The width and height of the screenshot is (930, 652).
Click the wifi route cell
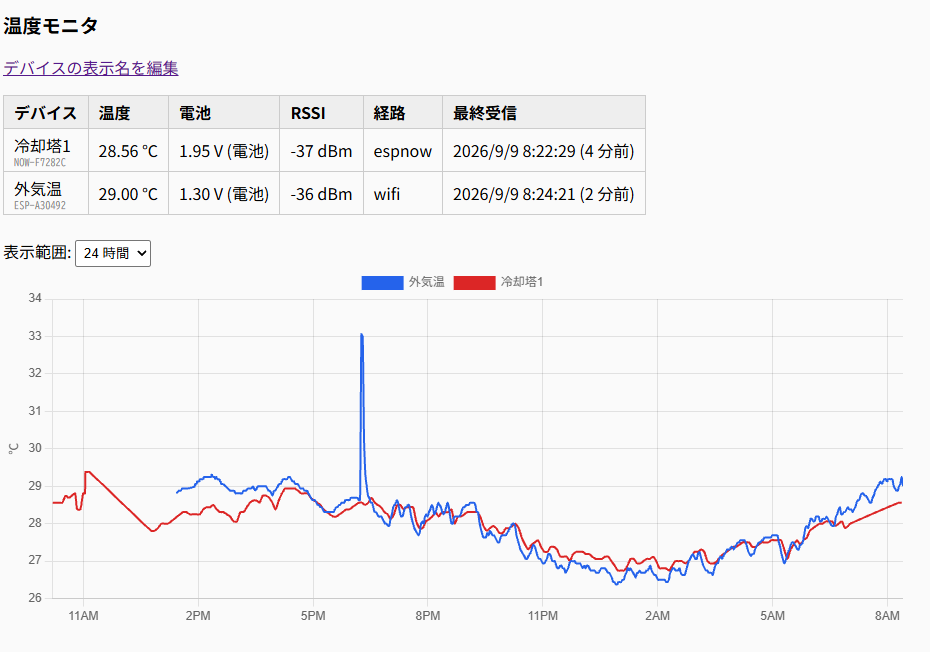[x=403, y=193]
